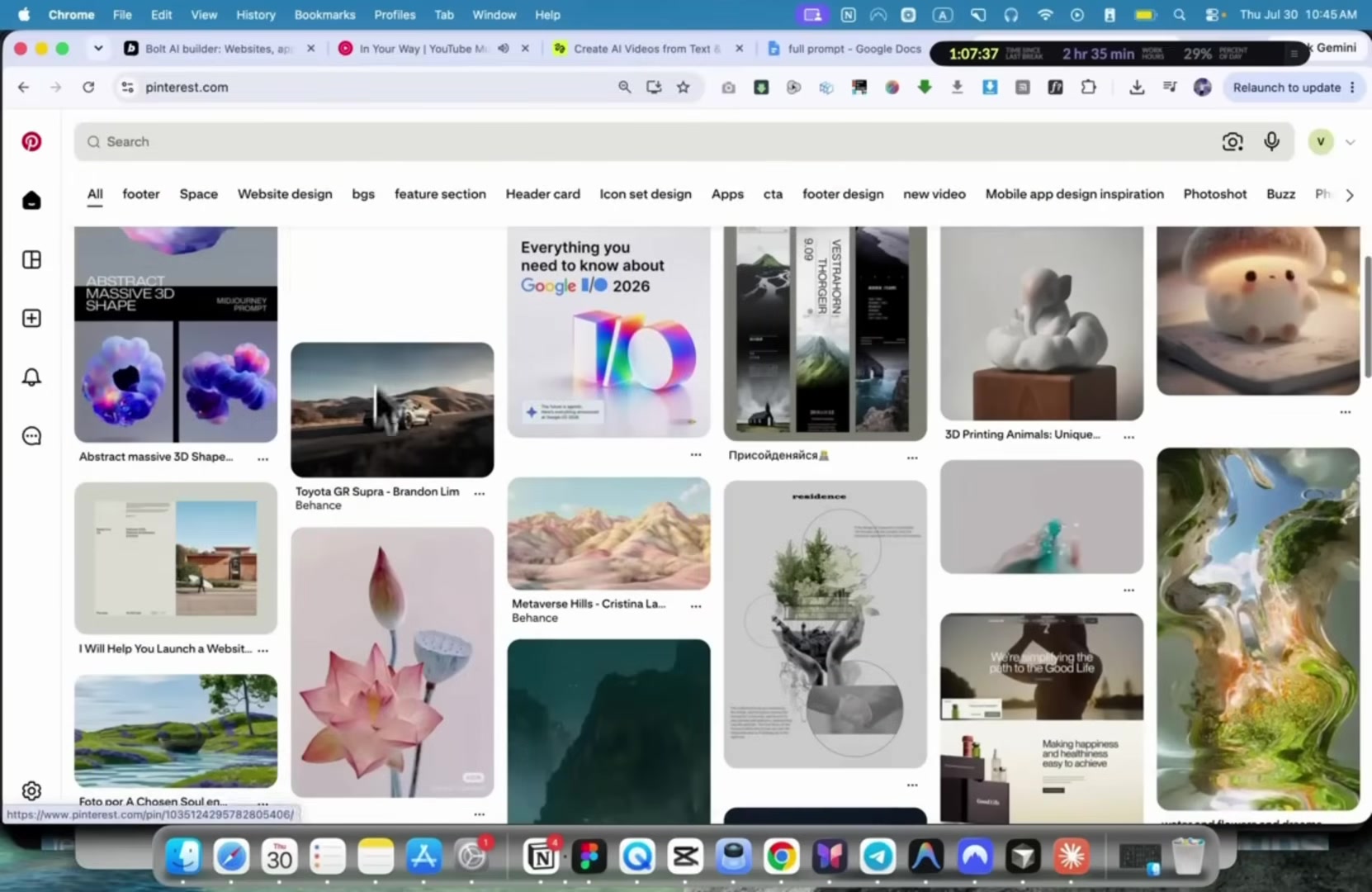Show more categories with right arrow

[1350, 195]
